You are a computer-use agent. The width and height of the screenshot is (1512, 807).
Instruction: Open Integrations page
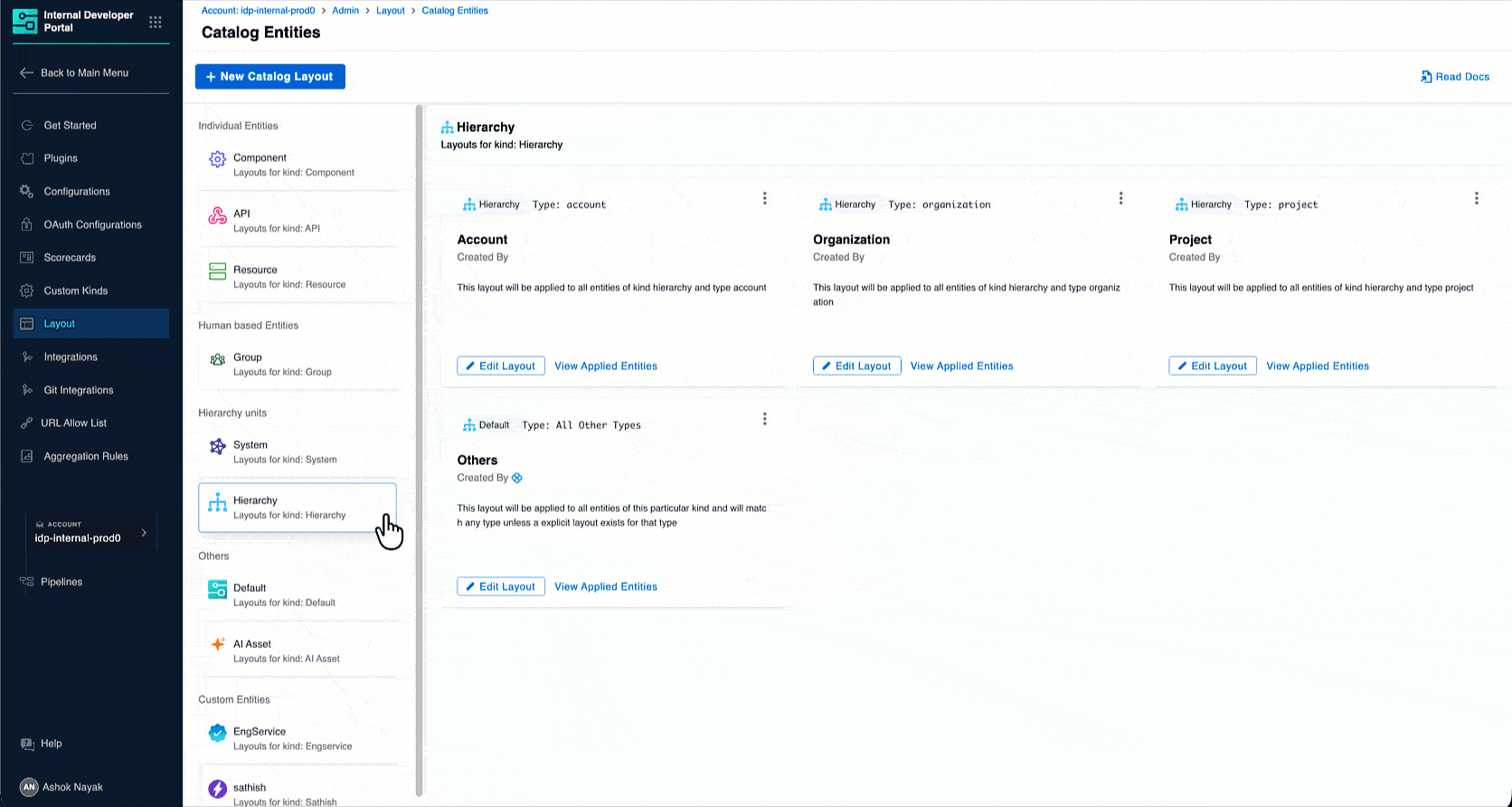click(x=90, y=357)
